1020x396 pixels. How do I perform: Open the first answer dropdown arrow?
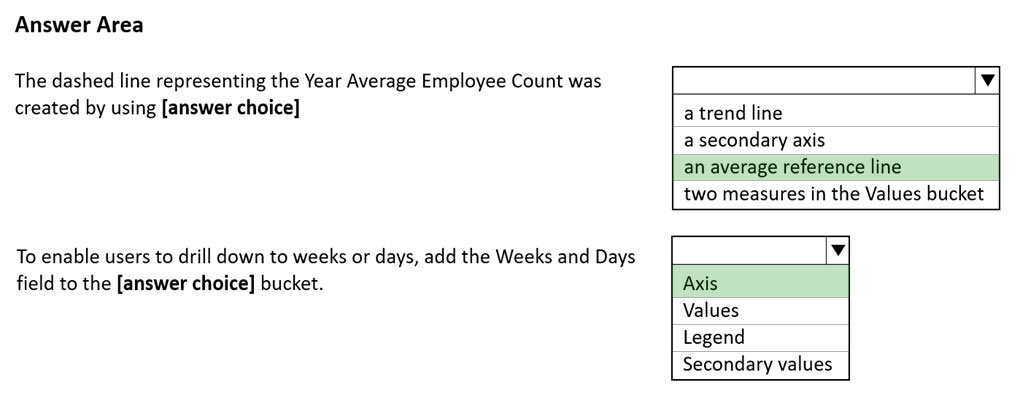click(987, 81)
